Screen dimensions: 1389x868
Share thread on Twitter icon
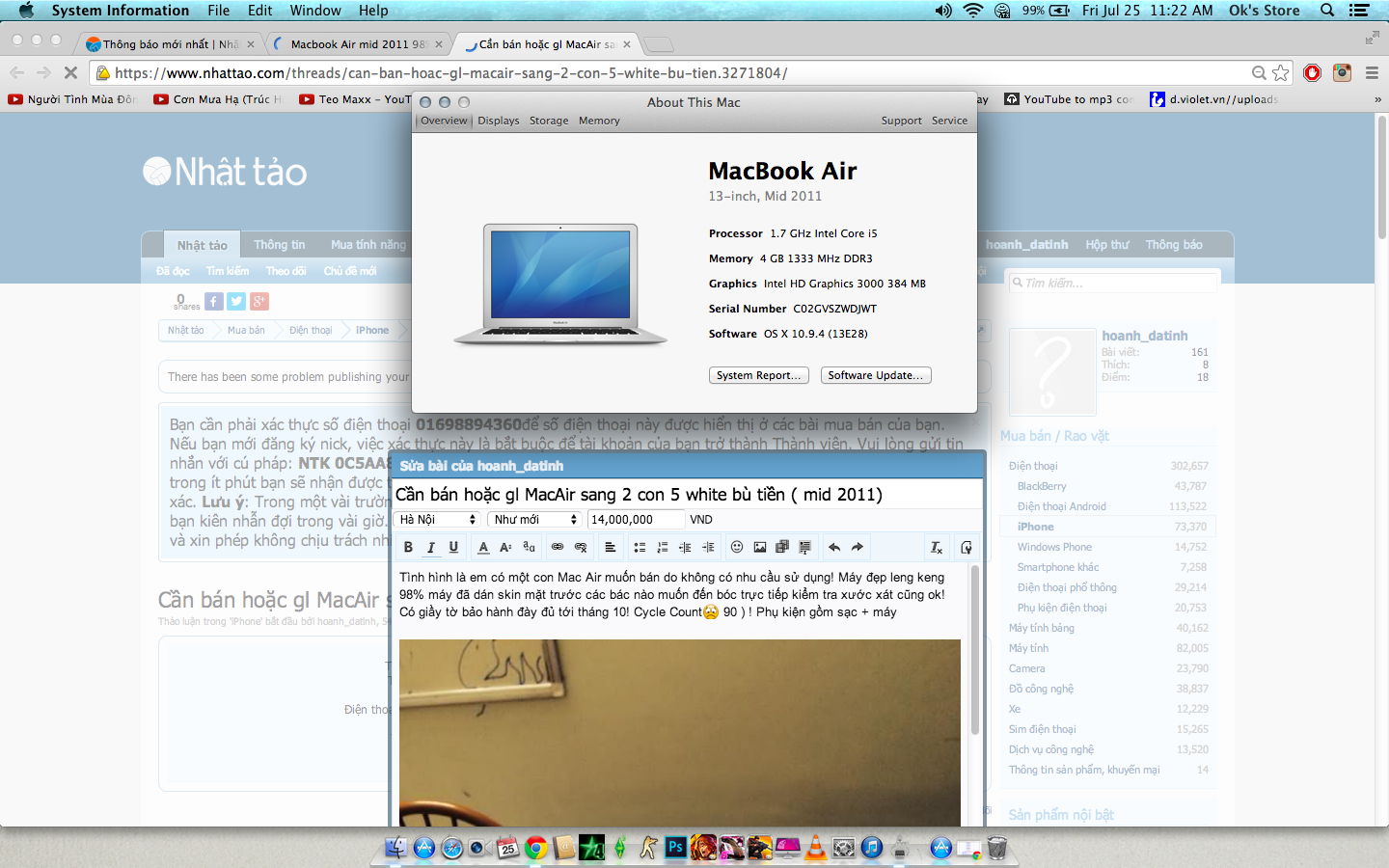click(236, 301)
